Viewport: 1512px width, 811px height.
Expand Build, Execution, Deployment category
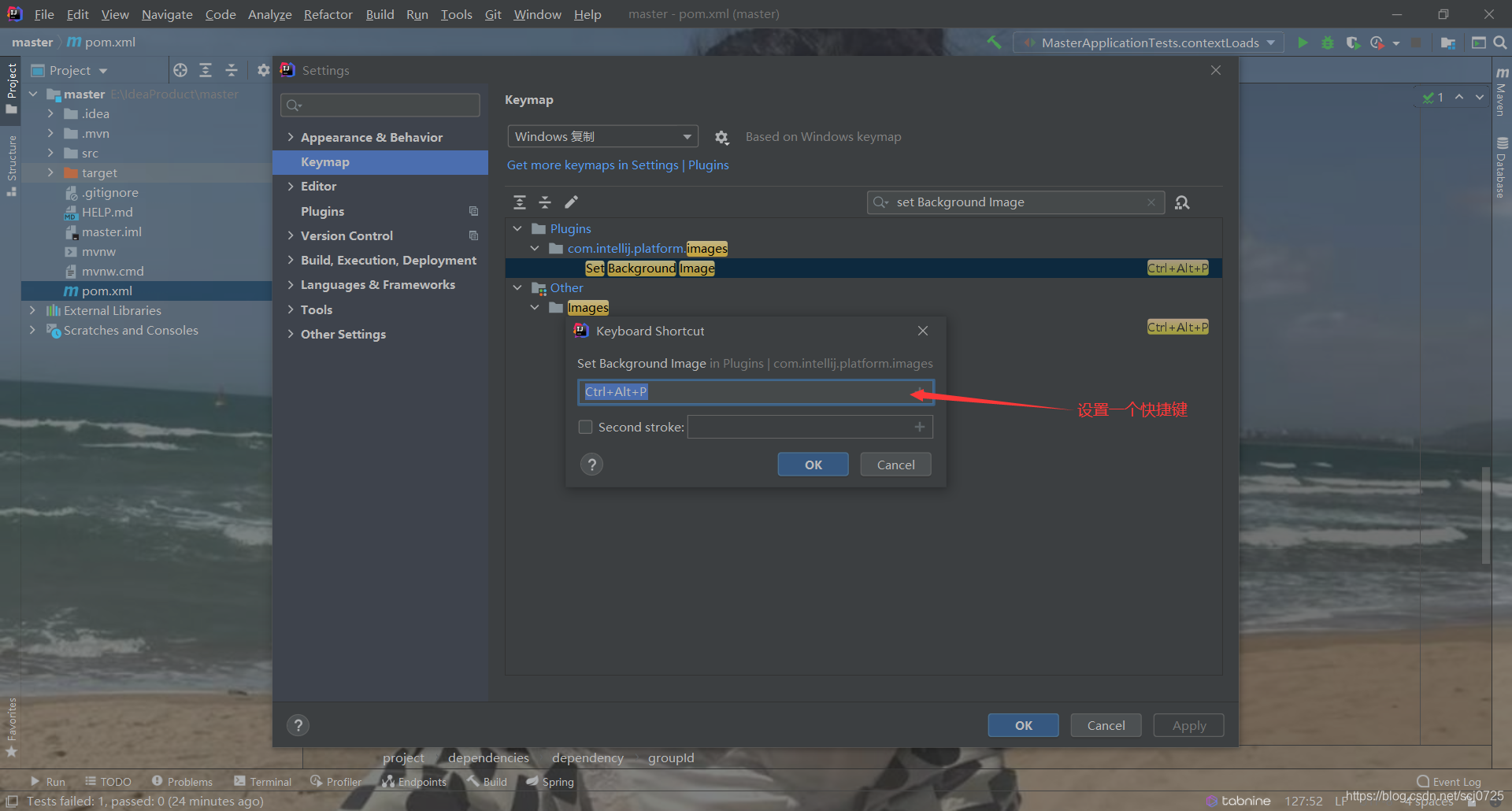[x=291, y=260]
